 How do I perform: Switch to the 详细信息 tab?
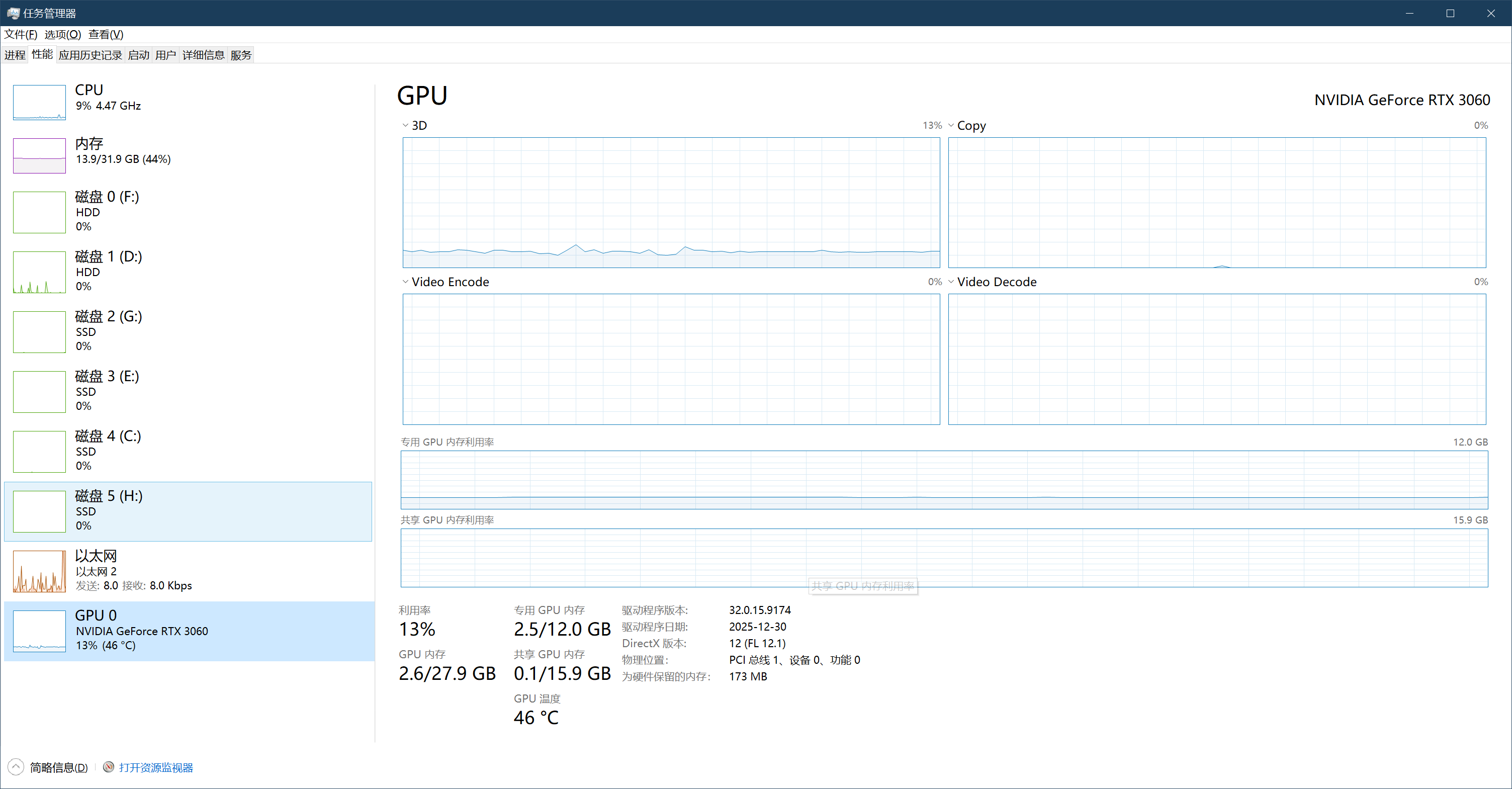[203, 55]
